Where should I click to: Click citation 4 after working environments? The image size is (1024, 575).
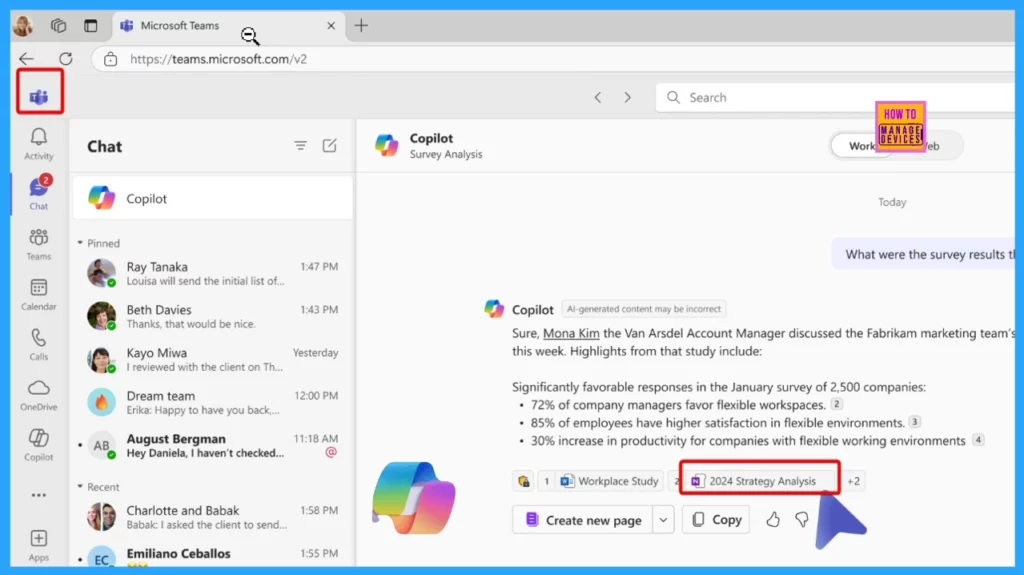[x=978, y=440]
